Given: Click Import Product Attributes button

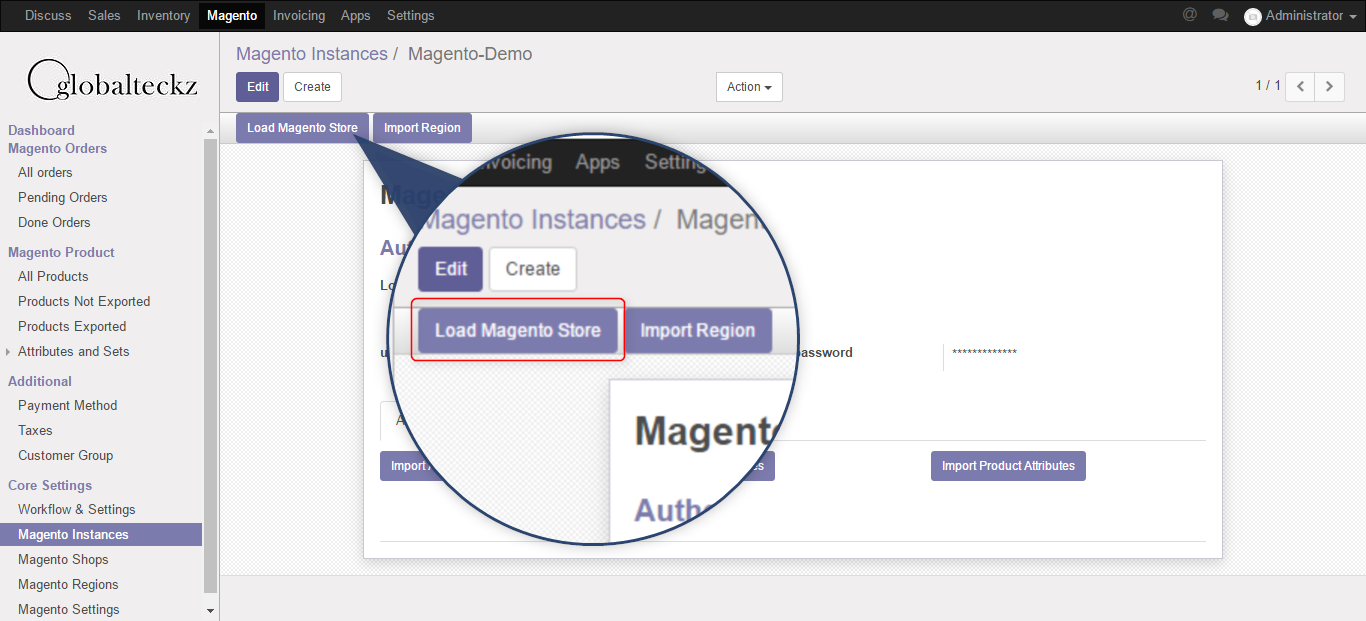Looking at the screenshot, I should [1008, 466].
